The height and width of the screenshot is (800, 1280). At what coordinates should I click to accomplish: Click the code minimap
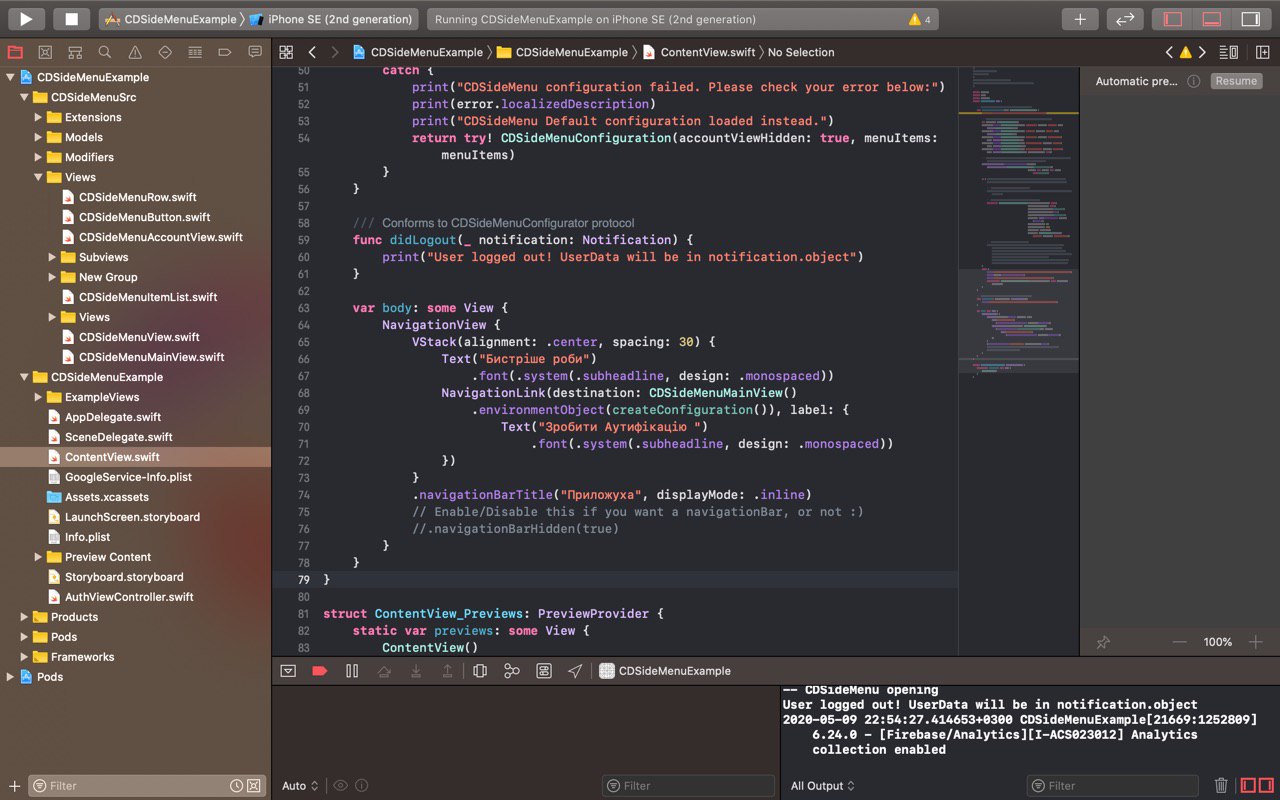(x=1018, y=360)
